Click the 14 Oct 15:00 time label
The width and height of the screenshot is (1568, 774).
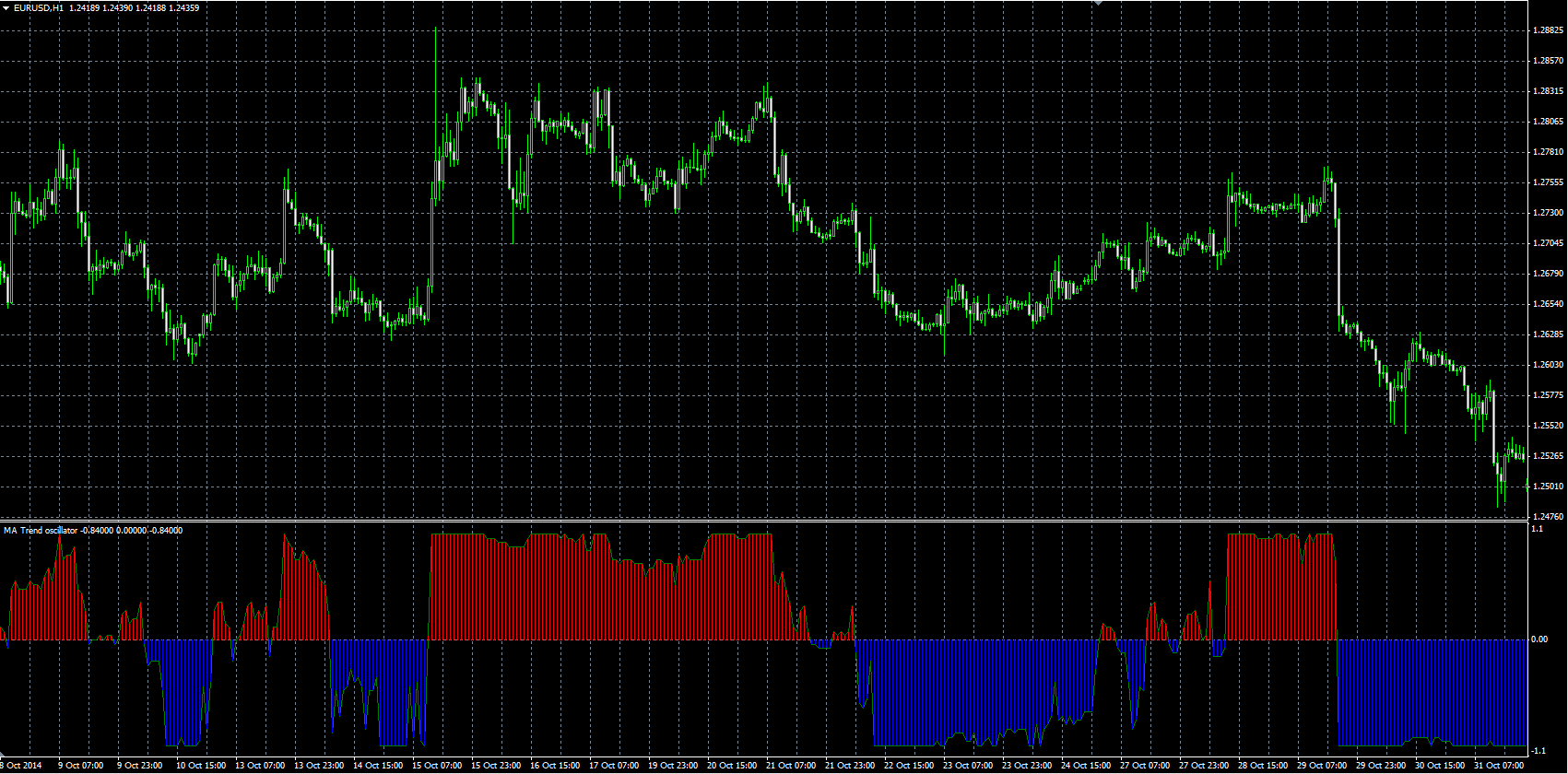[378, 766]
